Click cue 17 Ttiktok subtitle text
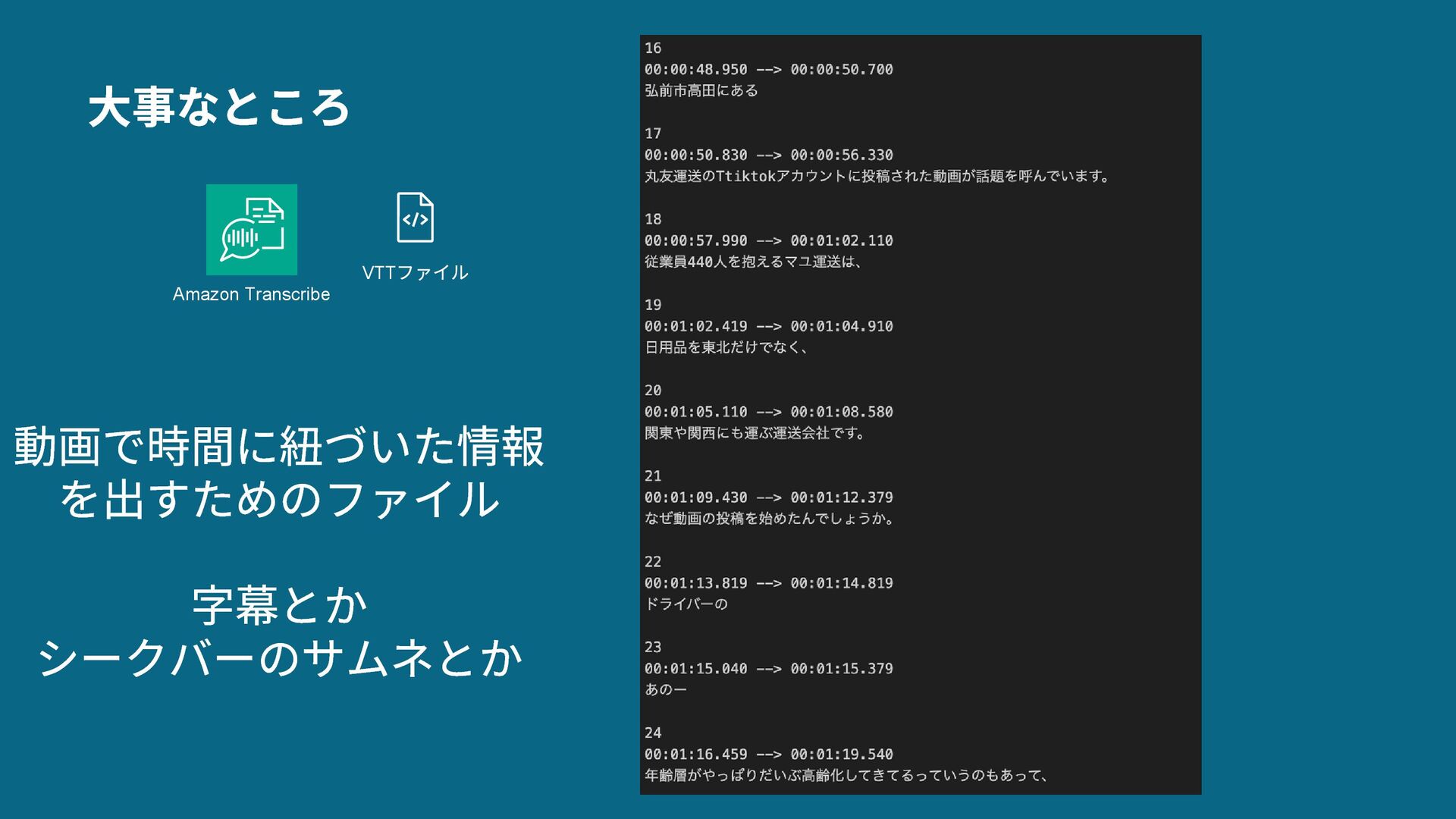The height and width of the screenshot is (819, 1456). click(x=877, y=176)
